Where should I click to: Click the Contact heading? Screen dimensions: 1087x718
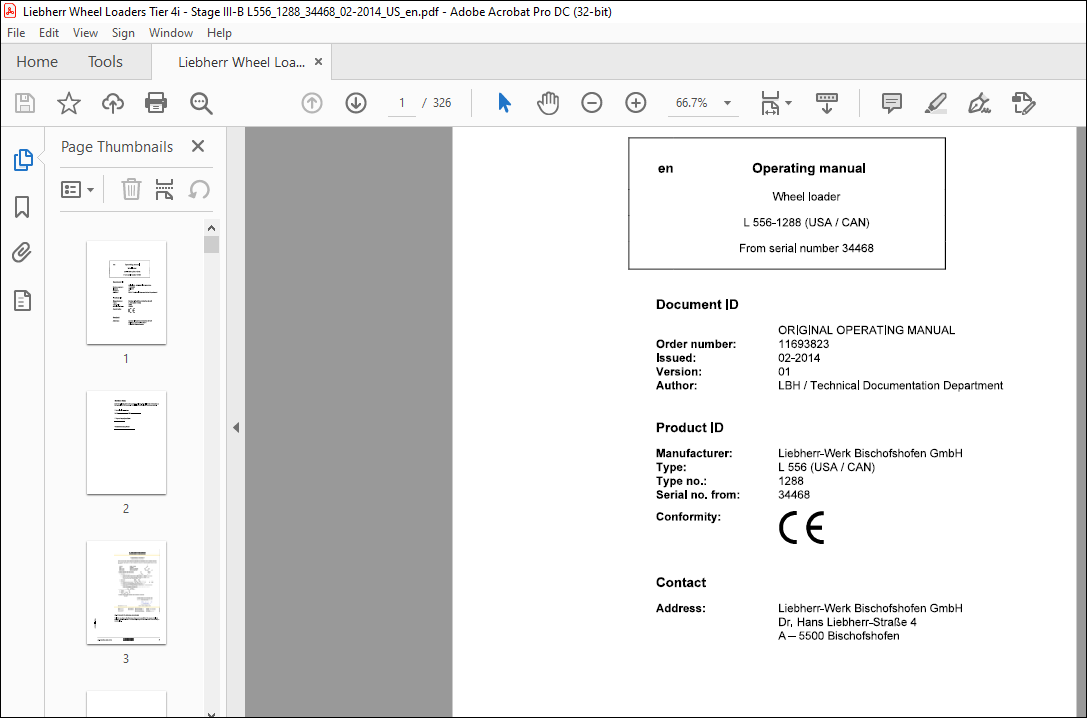click(681, 583)
